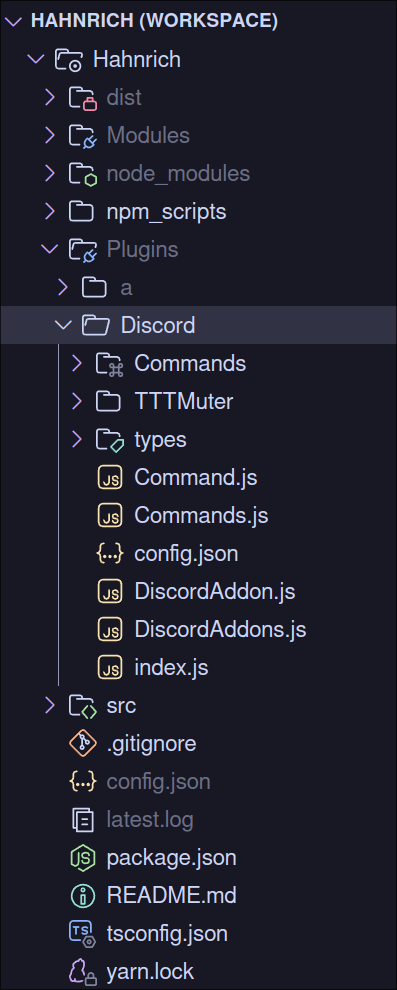Expand the node_modules folder chevron

point(50,174)
